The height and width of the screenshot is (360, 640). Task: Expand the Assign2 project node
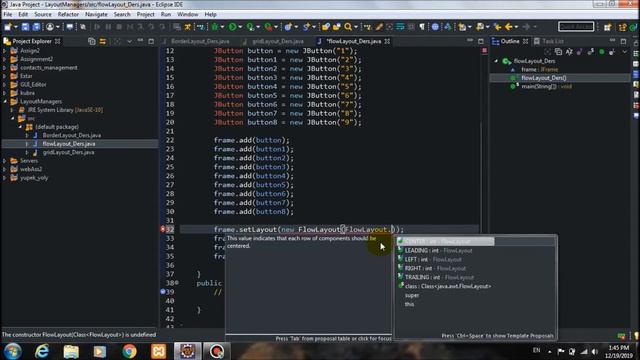[5, 51]
